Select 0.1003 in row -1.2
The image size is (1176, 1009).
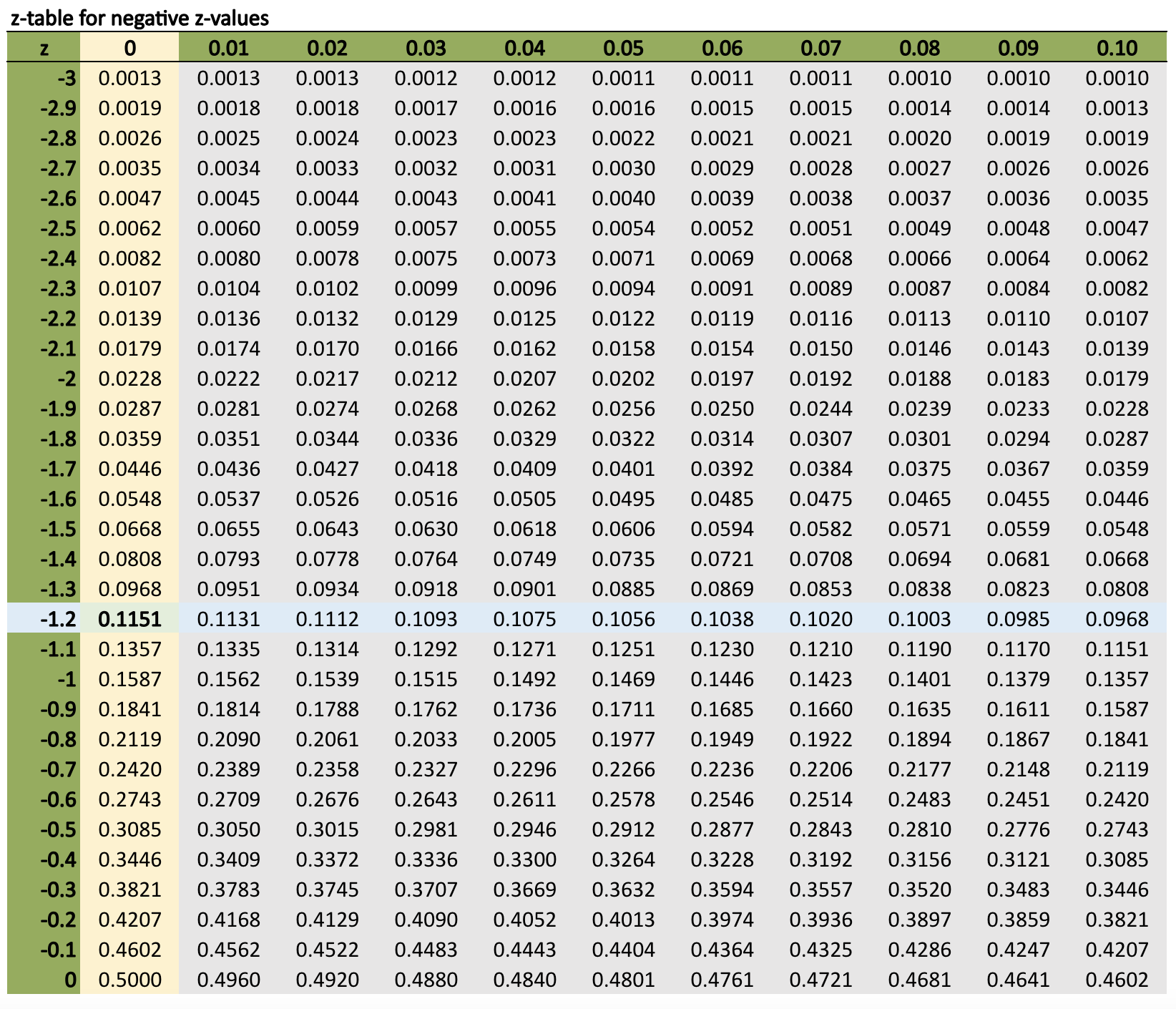pos(919,619)
